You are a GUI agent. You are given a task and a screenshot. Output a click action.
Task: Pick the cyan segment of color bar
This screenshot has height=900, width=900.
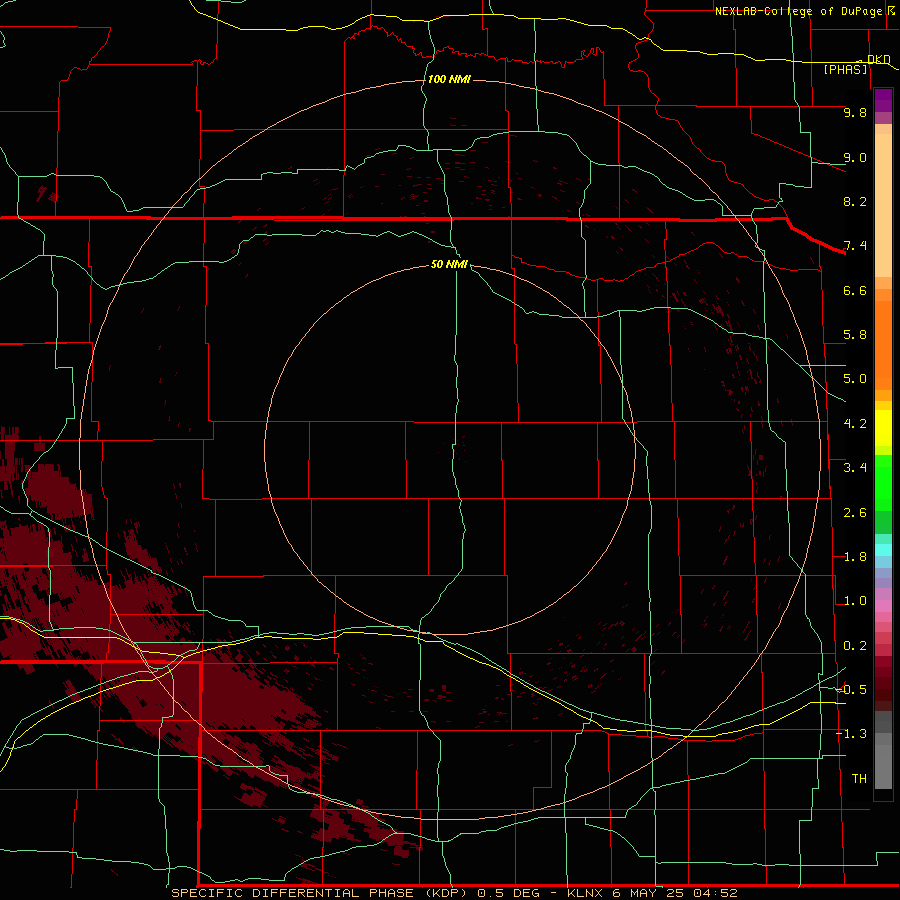point(883,550)
